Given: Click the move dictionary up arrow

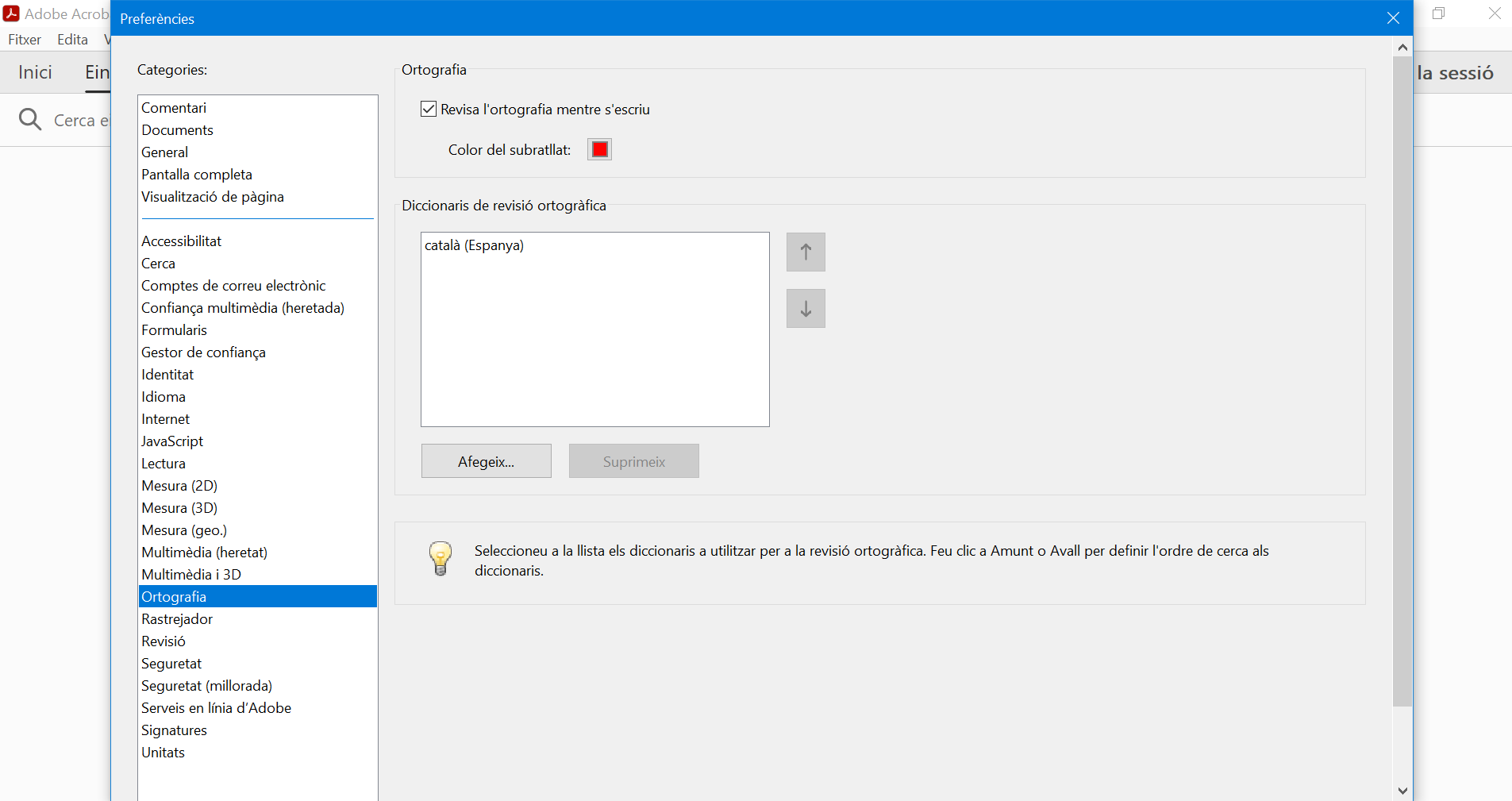Looking at the screenshot, I should (806, 252).
